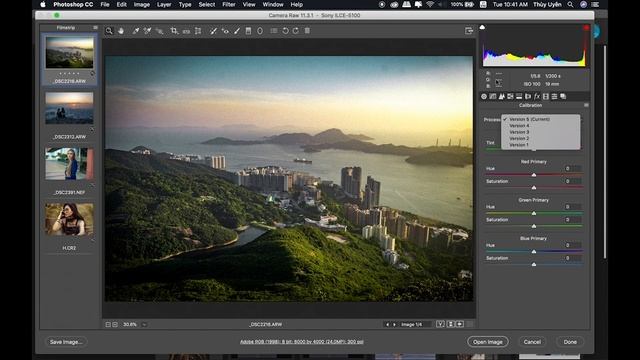Rotate image counterclockwise
The height and width of the screenshot is (360, 640).
click(x=285, y=31)
